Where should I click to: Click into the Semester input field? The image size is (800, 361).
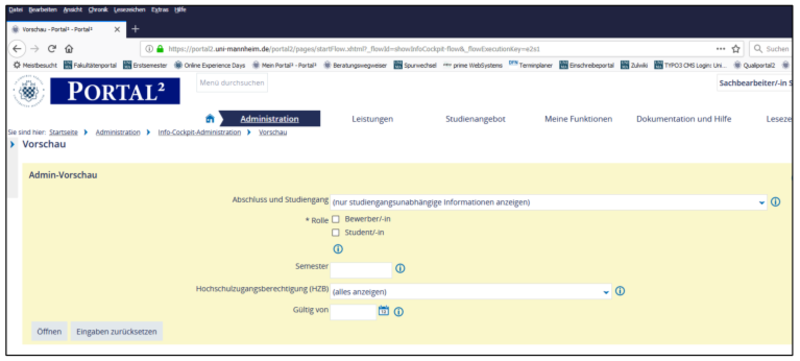[x=361, y=270]
